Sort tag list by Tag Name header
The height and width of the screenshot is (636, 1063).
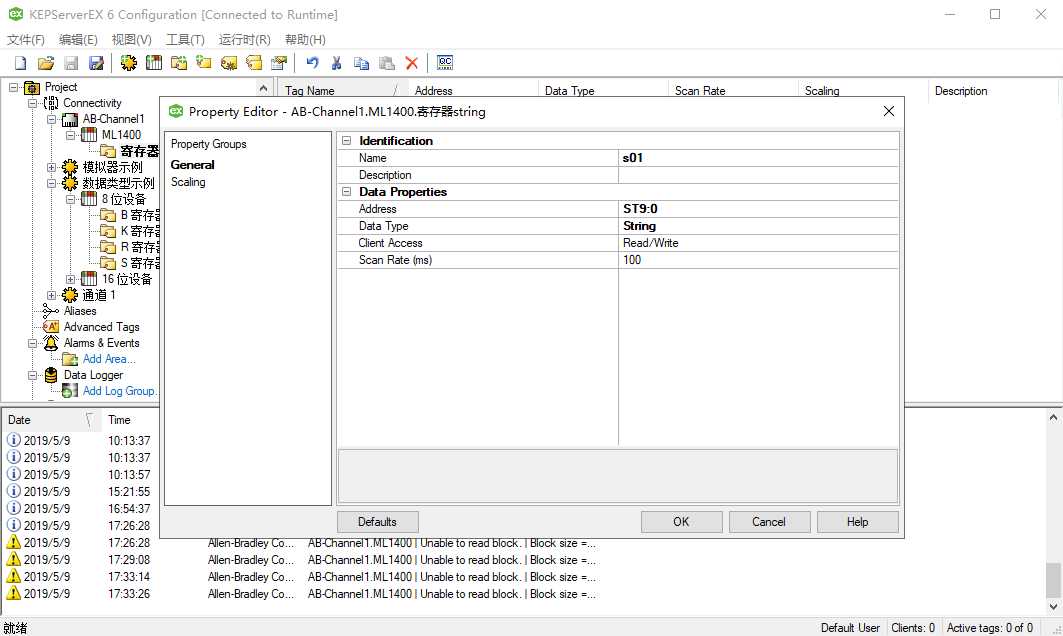click(x=341, y=90)
